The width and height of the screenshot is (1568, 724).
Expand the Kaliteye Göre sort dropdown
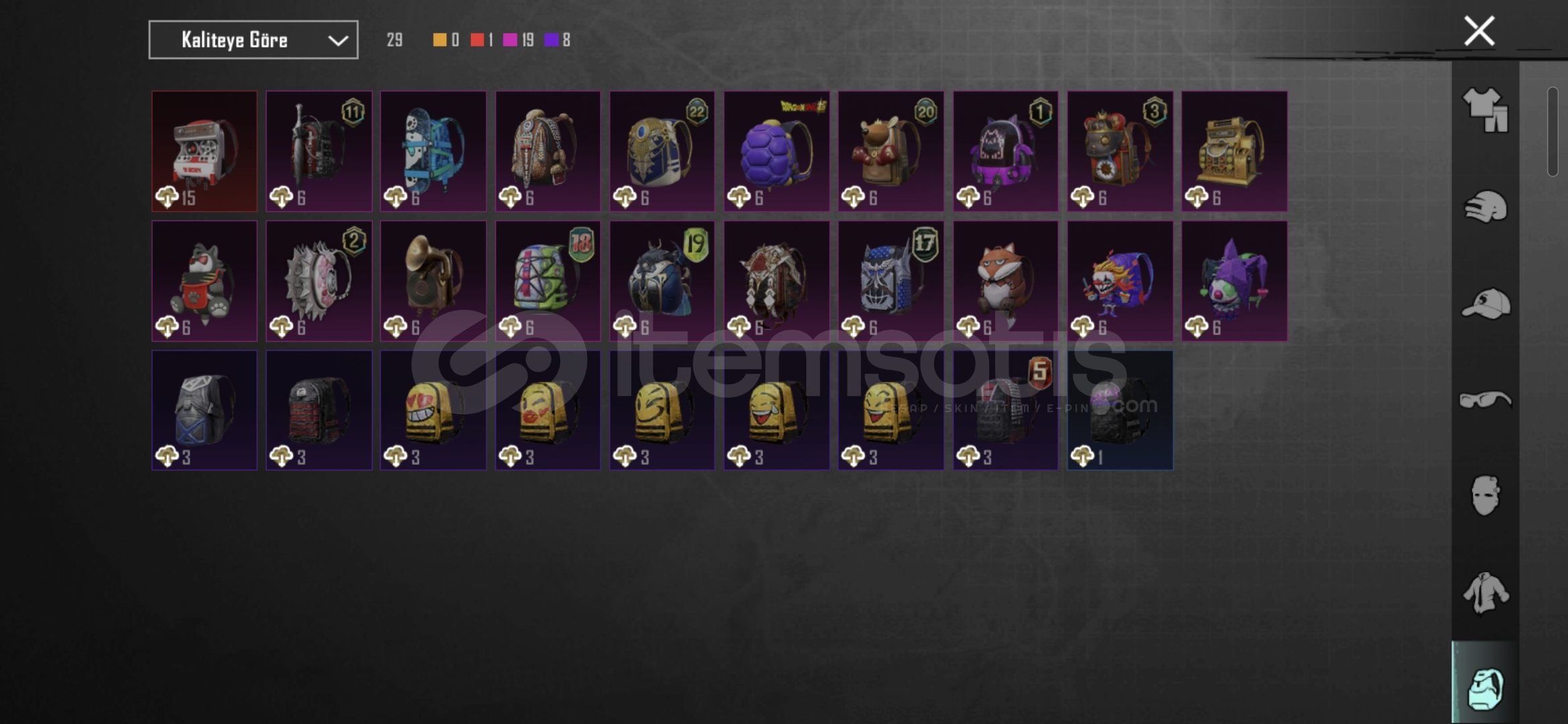253,40
